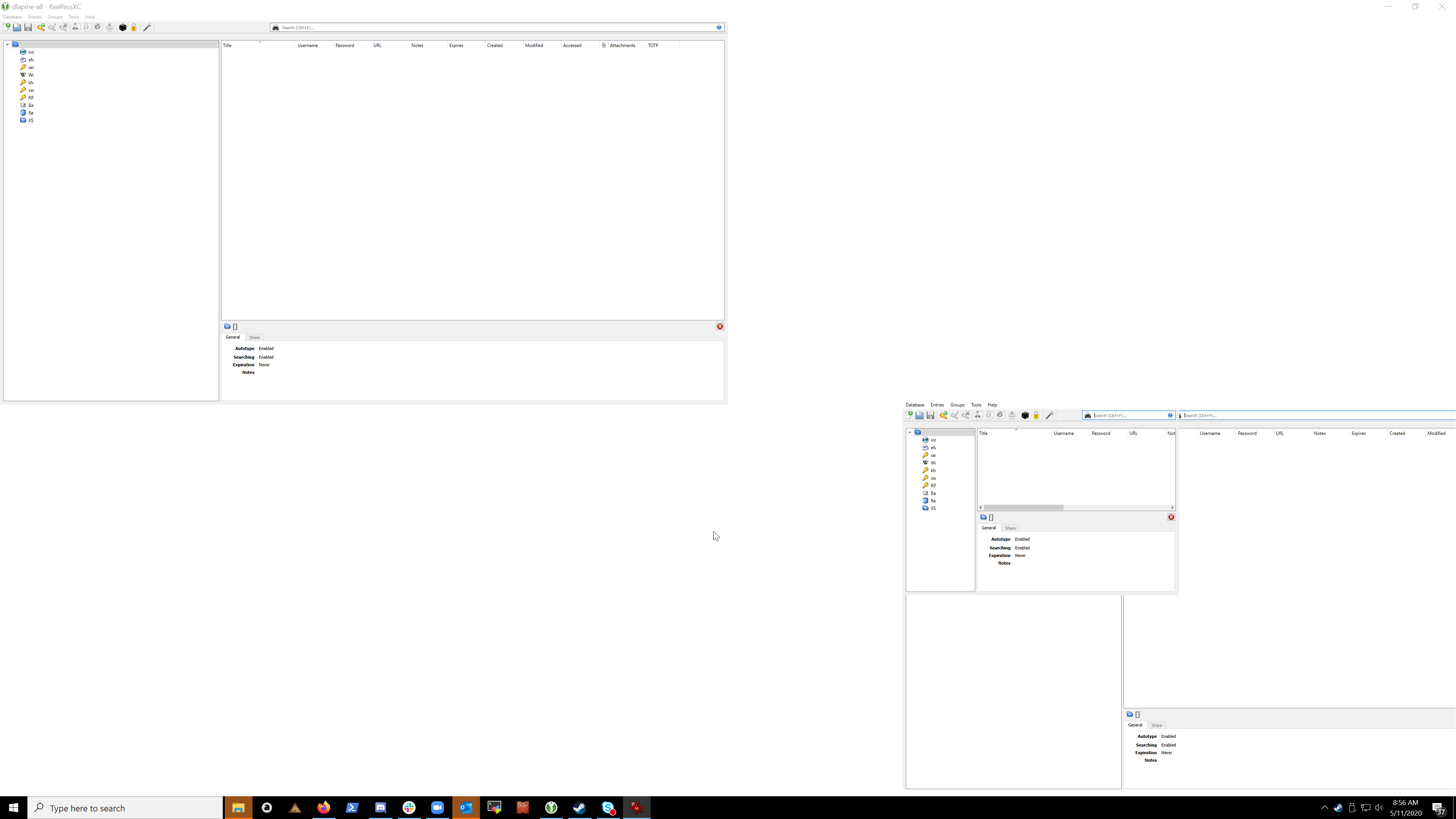Screen dimensions: 1456x819
Task: Lock the database using the padlock icon
Action: 134,27
